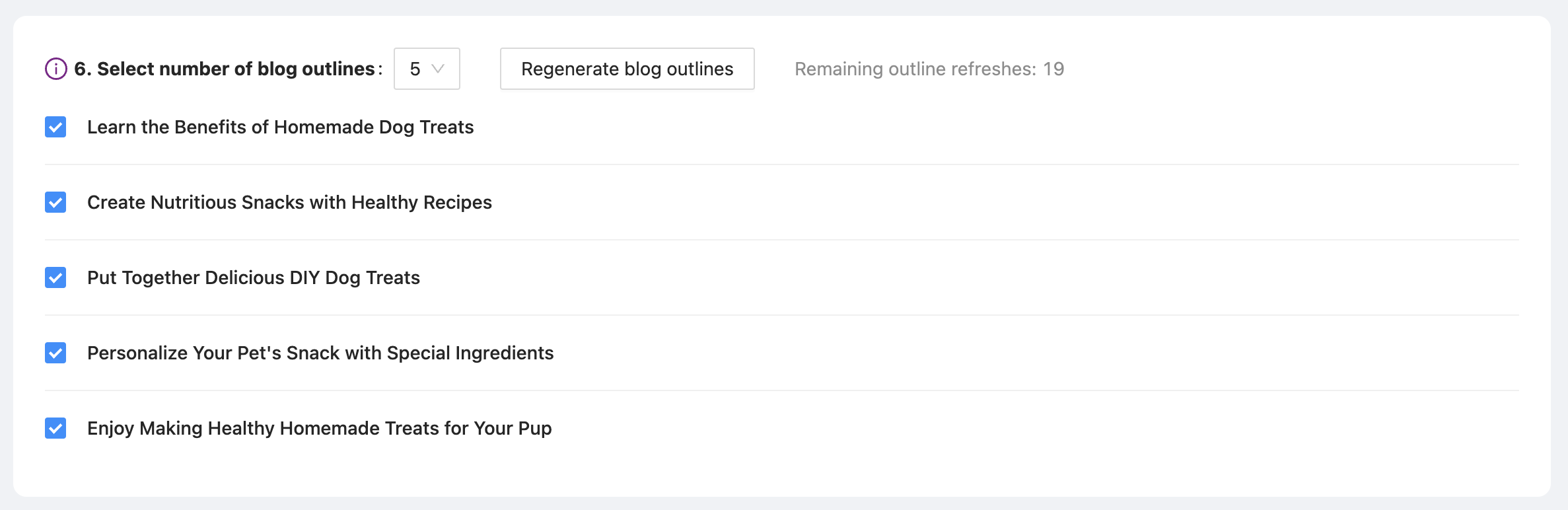1568x510 pixels.
Task: Click the 'Learn the Benefits of Homemade Dog Treats' text
Action: click(x=280, y=127)
